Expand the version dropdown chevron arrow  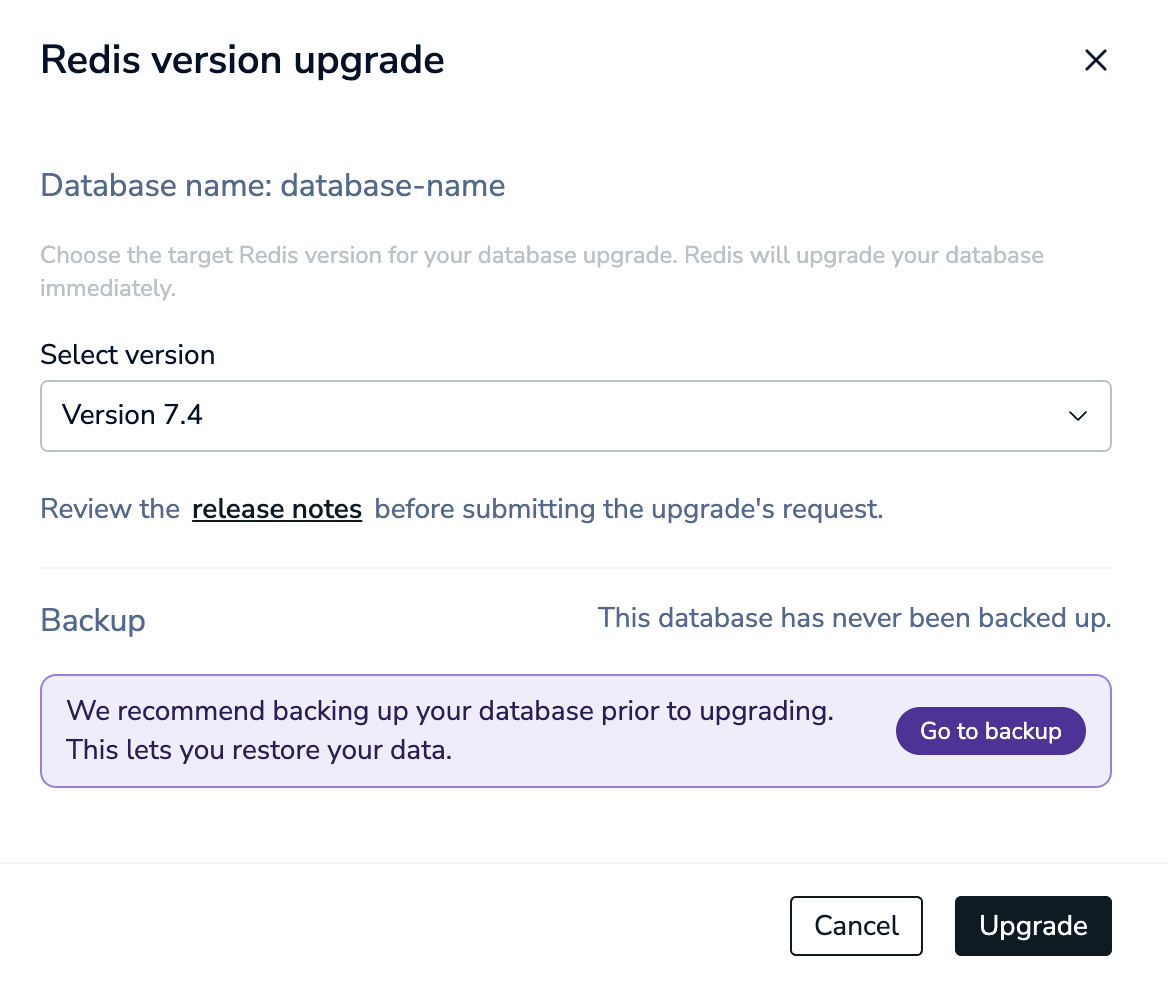coord(1077,416)
